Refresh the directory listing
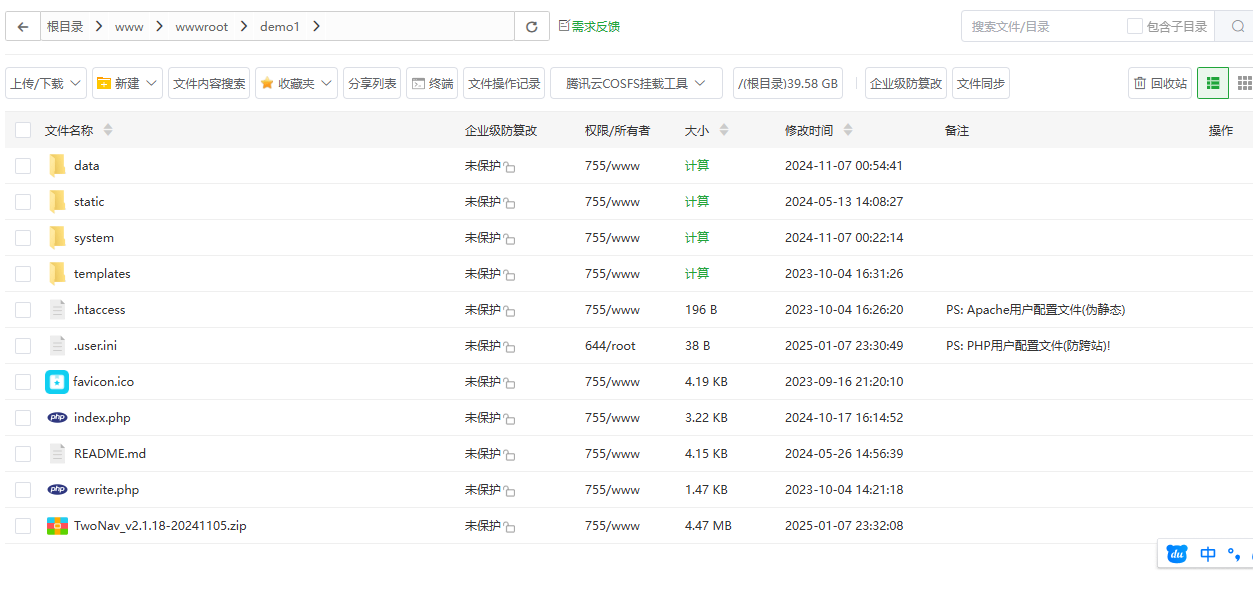 (531, 27)
